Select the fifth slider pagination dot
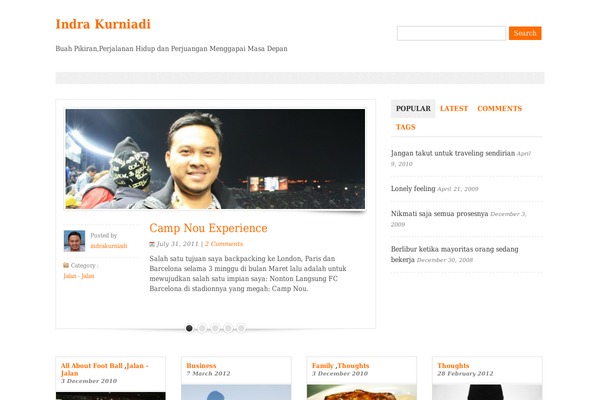The height and width of the screenshot is (400, 600). tap(241, 328)
